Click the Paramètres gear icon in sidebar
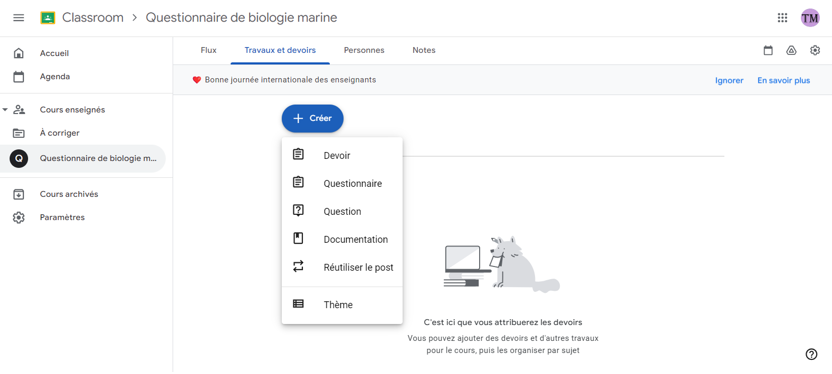Image resolution: width=832 pixels, height=374 pixels. click(x=19, y=218)
